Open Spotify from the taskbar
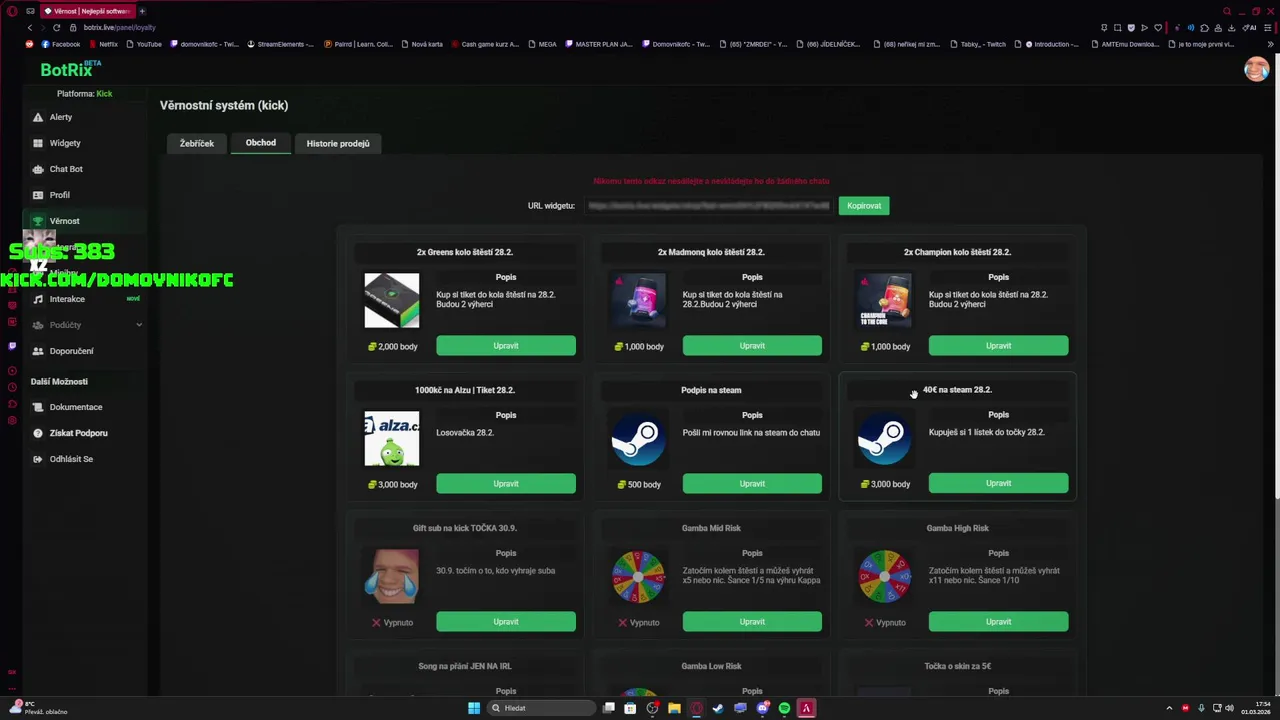Screen dimensions: 1280x720 coord(784,708)
